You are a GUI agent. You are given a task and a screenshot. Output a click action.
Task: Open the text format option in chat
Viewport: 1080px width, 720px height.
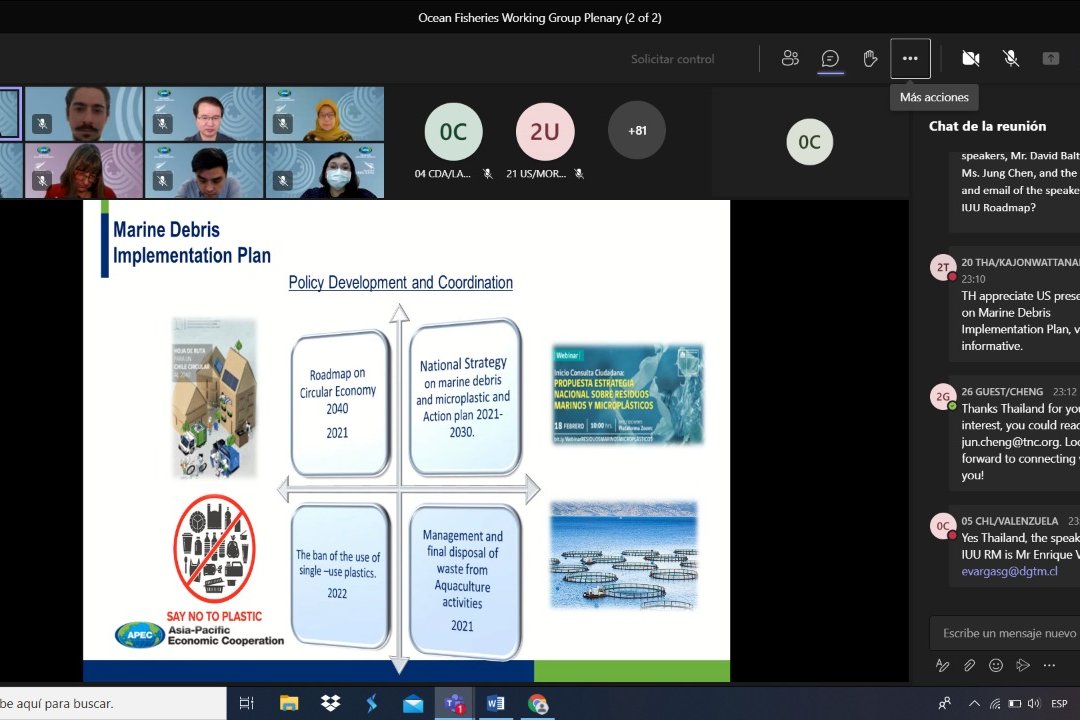tap(942, 665)
